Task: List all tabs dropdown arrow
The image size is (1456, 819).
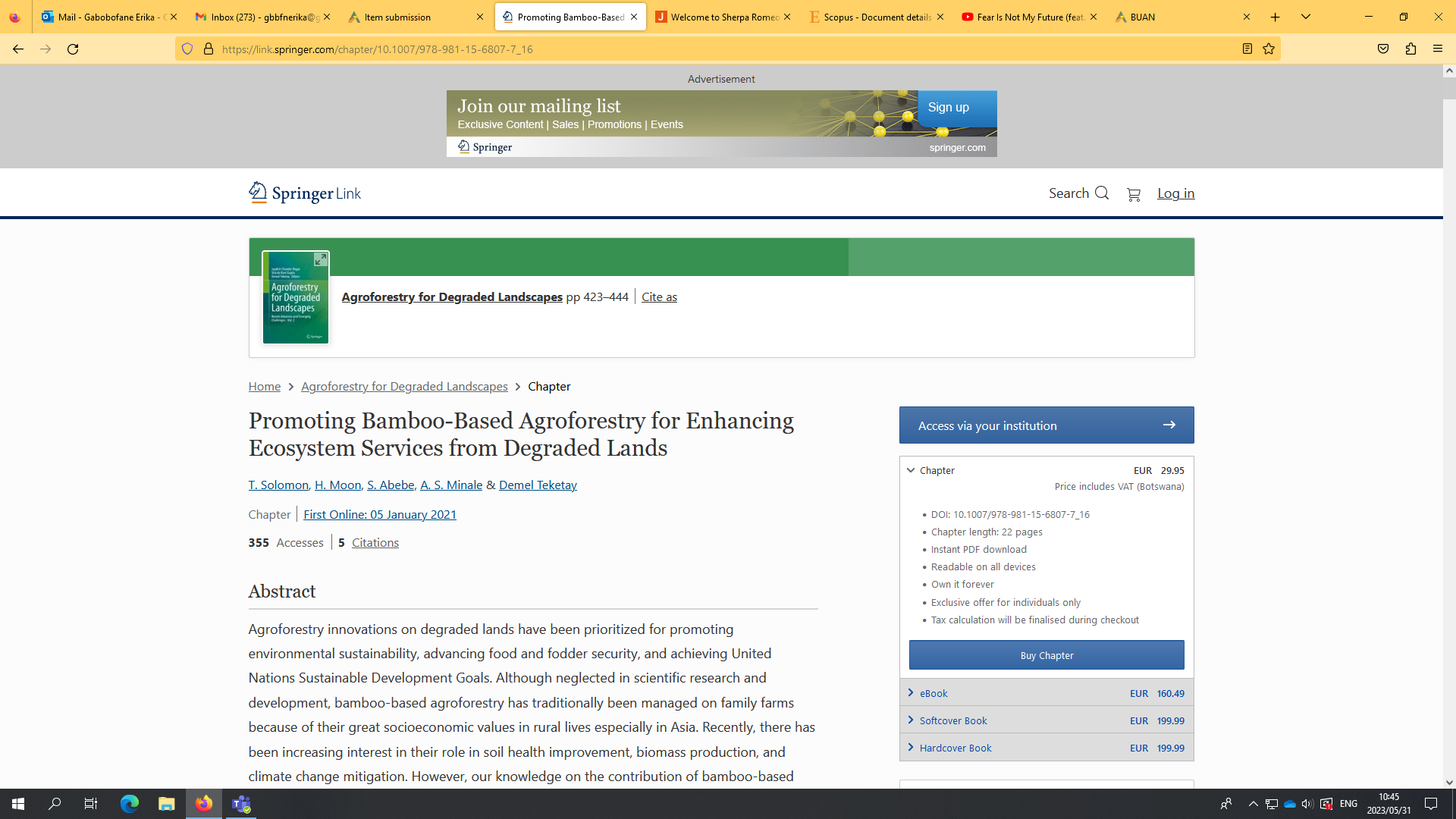Action: (x=1306, y=17)
